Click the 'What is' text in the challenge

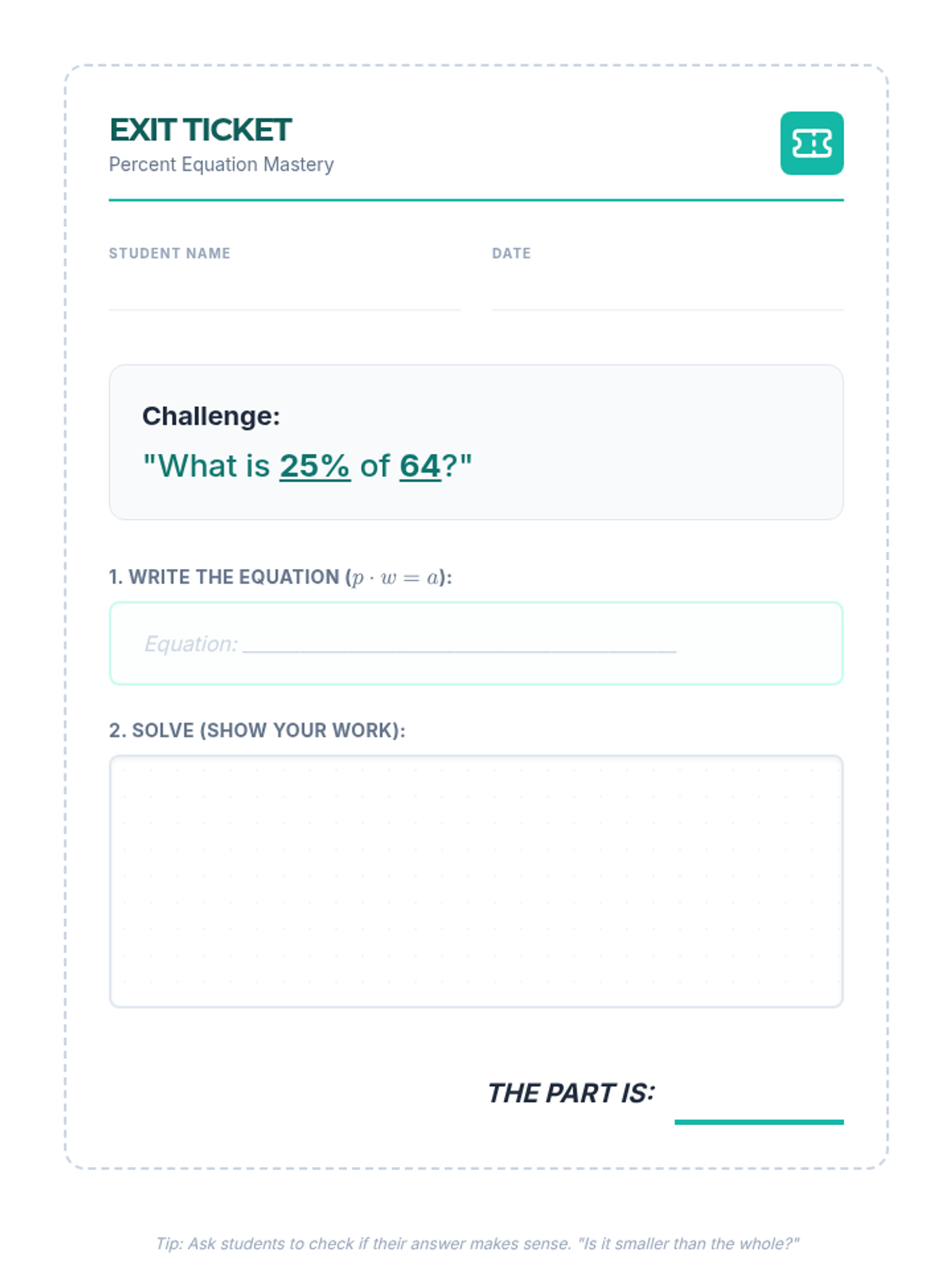(213, 466)
